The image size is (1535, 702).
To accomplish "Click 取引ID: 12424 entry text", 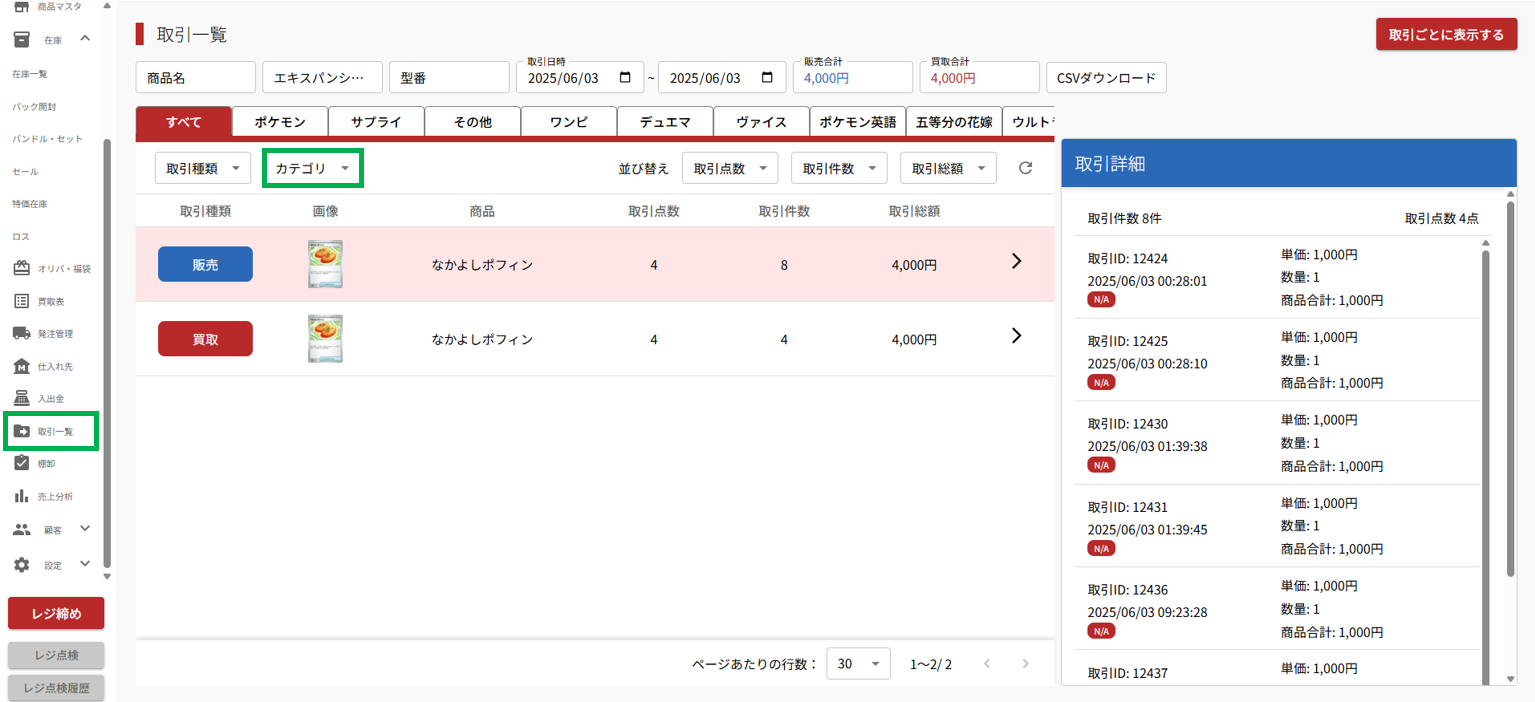I will pyautogui.click(x=1127, y=259).
